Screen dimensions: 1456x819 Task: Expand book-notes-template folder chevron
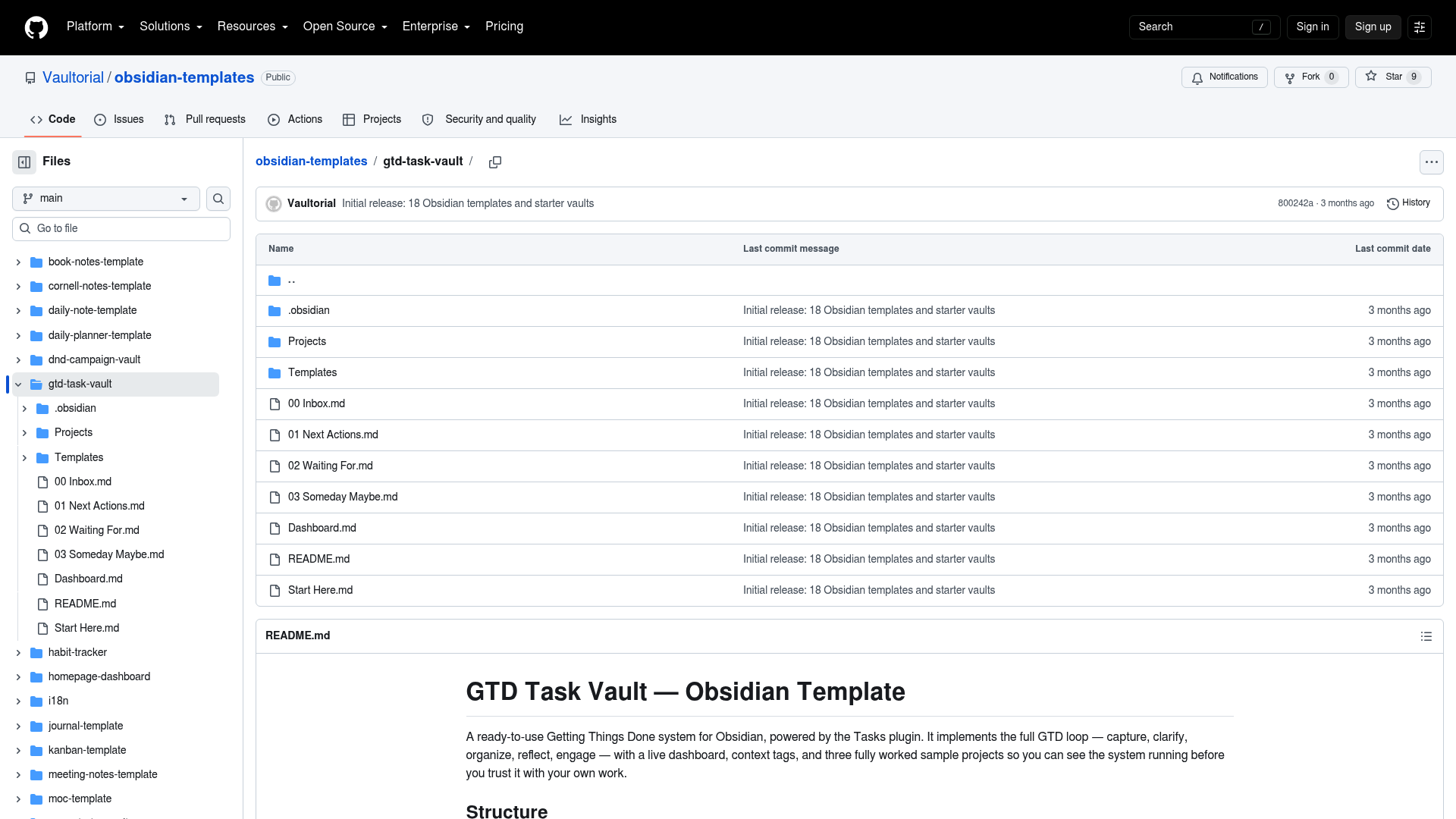[18, 262]
